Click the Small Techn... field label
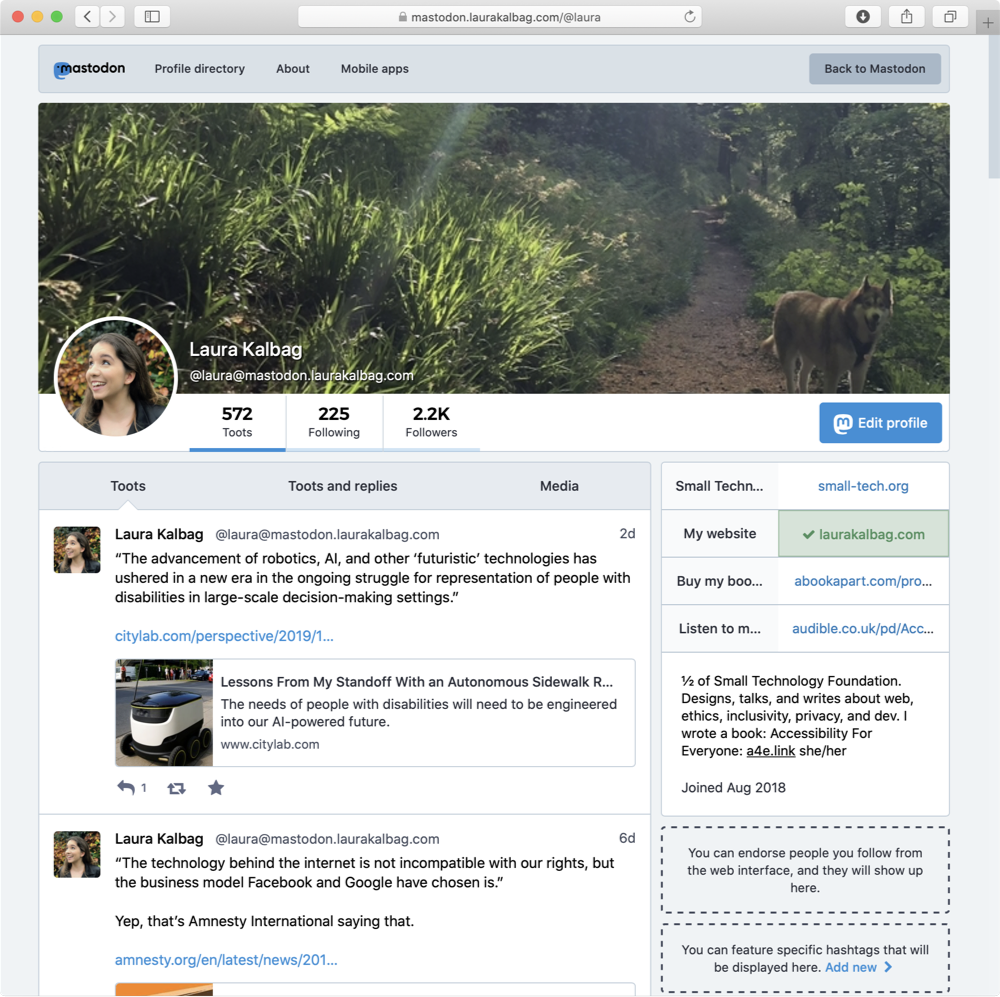 point(719,486)
